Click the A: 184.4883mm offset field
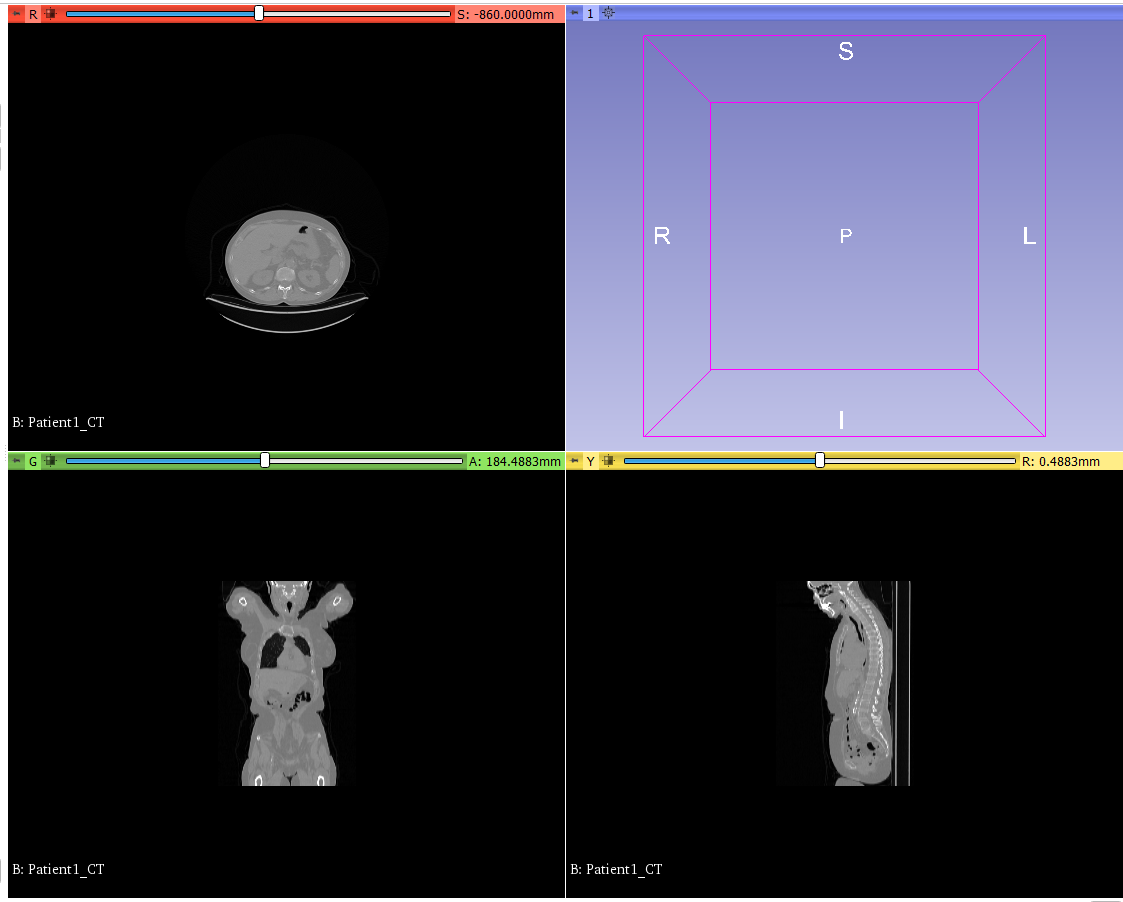The width and height of the screenshot is (1123, 902). [514, 461]
